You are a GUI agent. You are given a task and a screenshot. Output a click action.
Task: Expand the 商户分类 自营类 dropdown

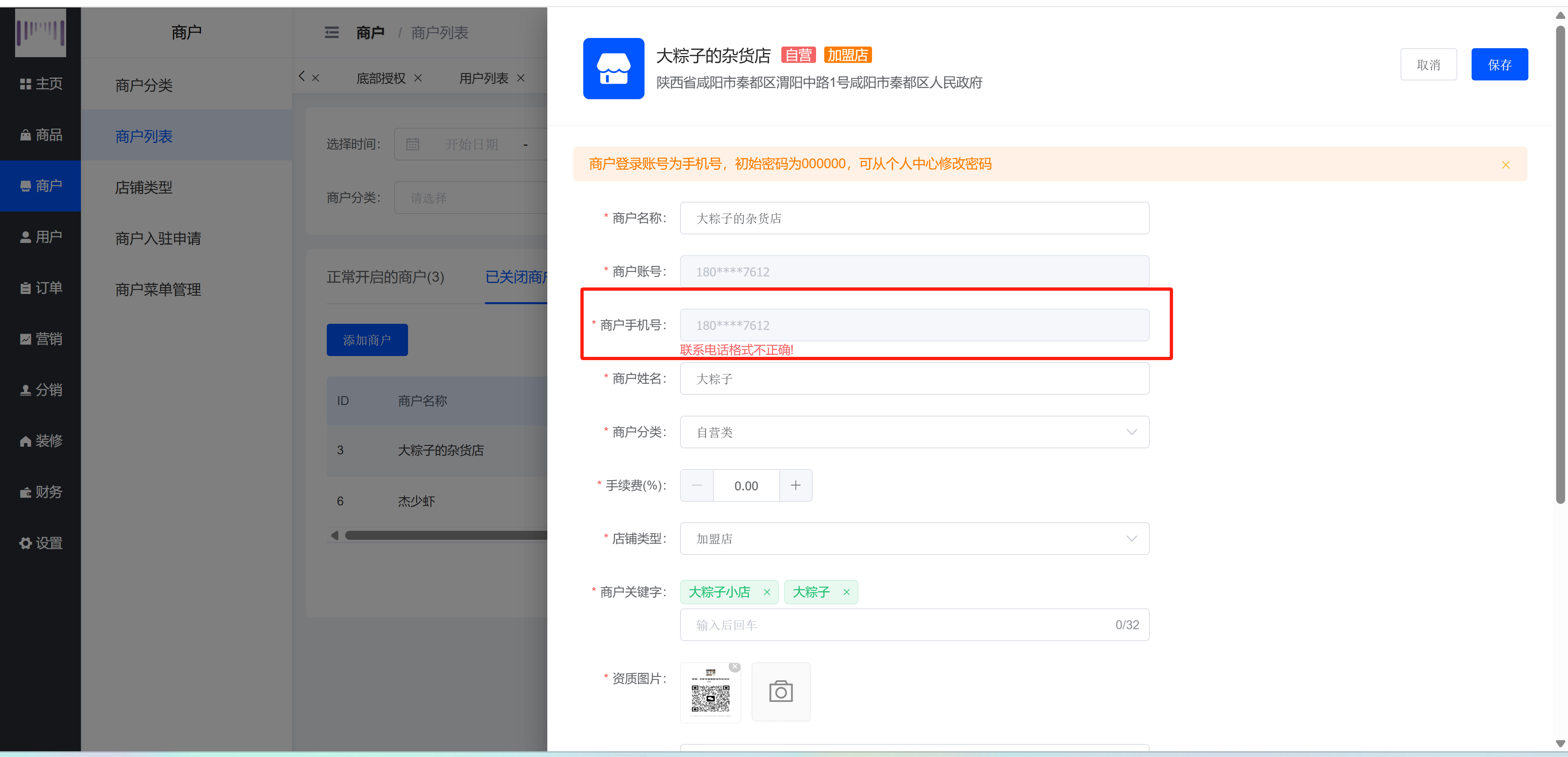point(915,432)
